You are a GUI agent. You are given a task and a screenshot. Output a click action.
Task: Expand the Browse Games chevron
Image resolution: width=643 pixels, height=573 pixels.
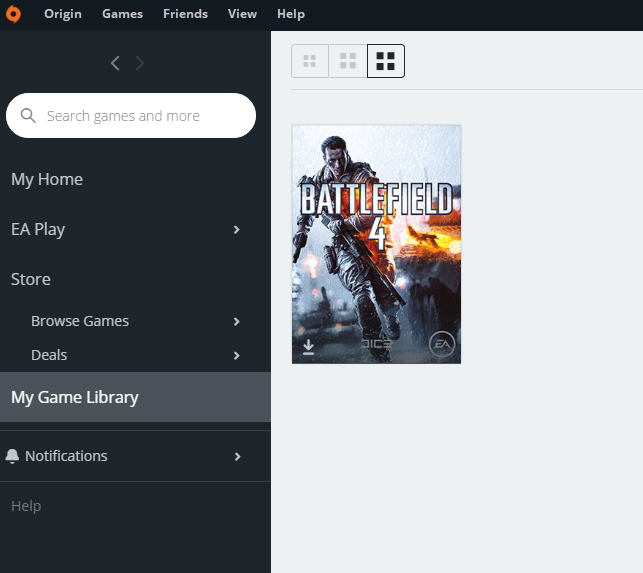click(x=237, y=322)
